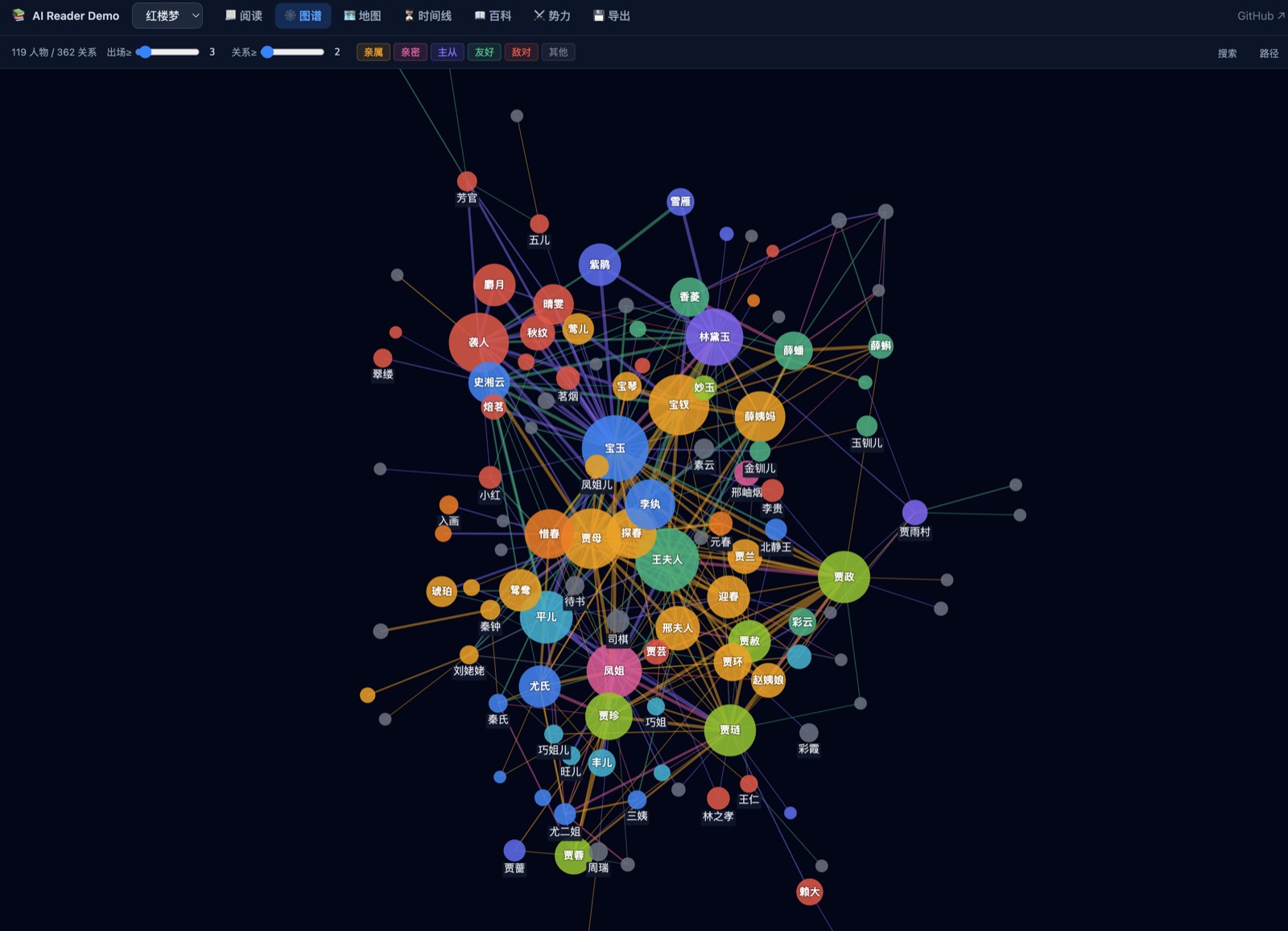Click the 薛蝌 character node
Image resolution: width=1288 pixels, height=931 pixels.
pyautogui.click(x=881, y=346)
